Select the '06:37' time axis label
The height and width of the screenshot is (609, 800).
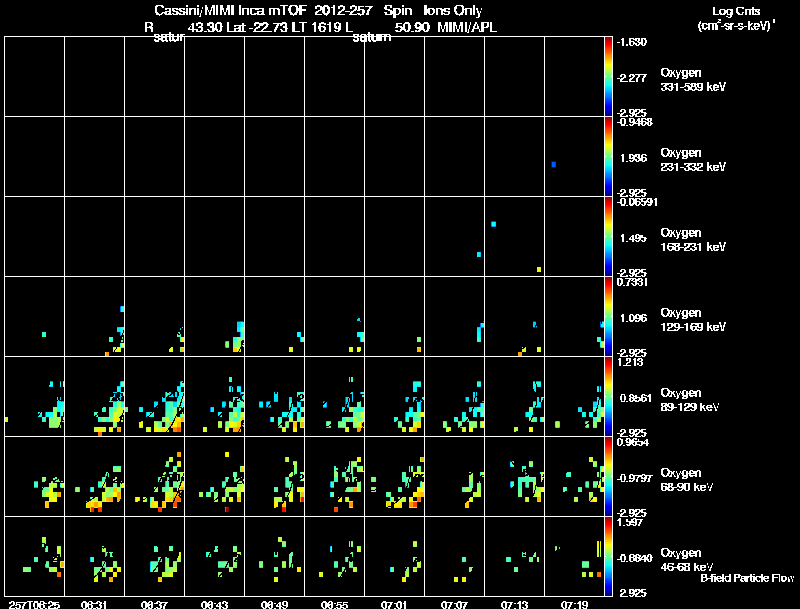point(154,604)
